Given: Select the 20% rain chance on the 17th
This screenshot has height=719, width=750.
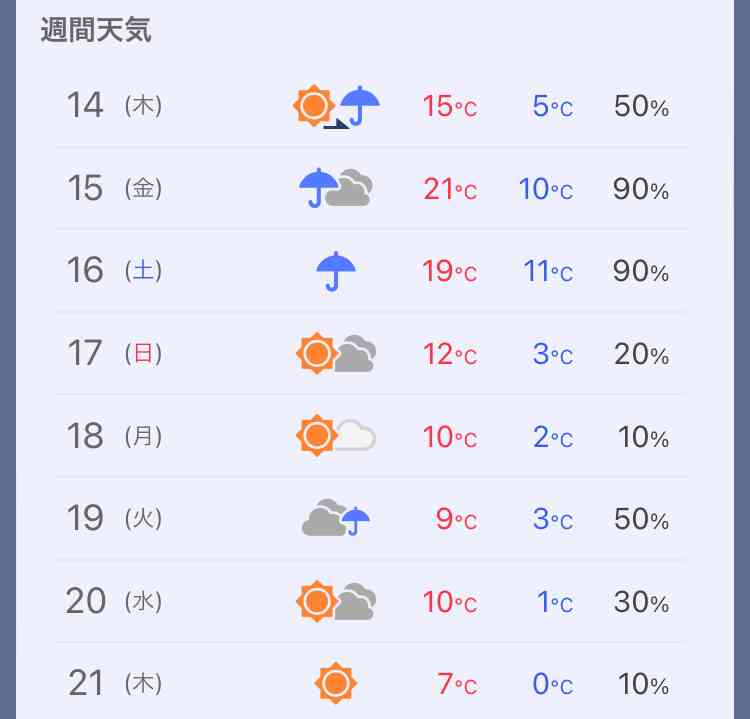Looking at the screenshot, I should (641, 354).
